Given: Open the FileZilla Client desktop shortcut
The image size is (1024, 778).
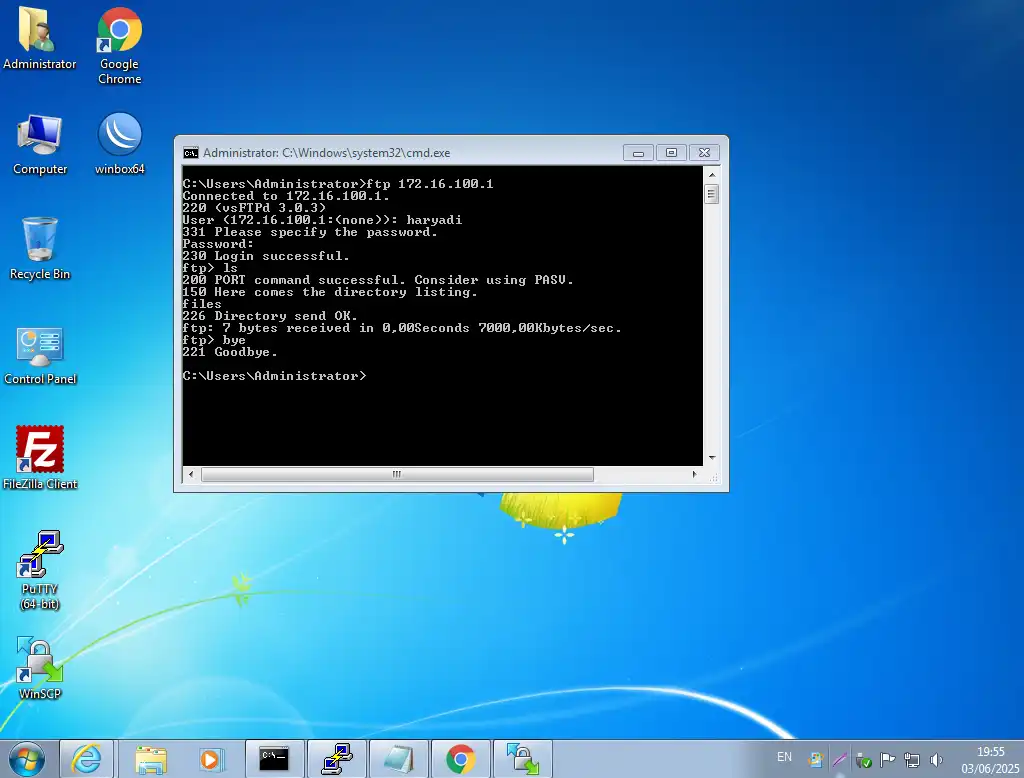Looking at the screenshot, I should [40, 451].
